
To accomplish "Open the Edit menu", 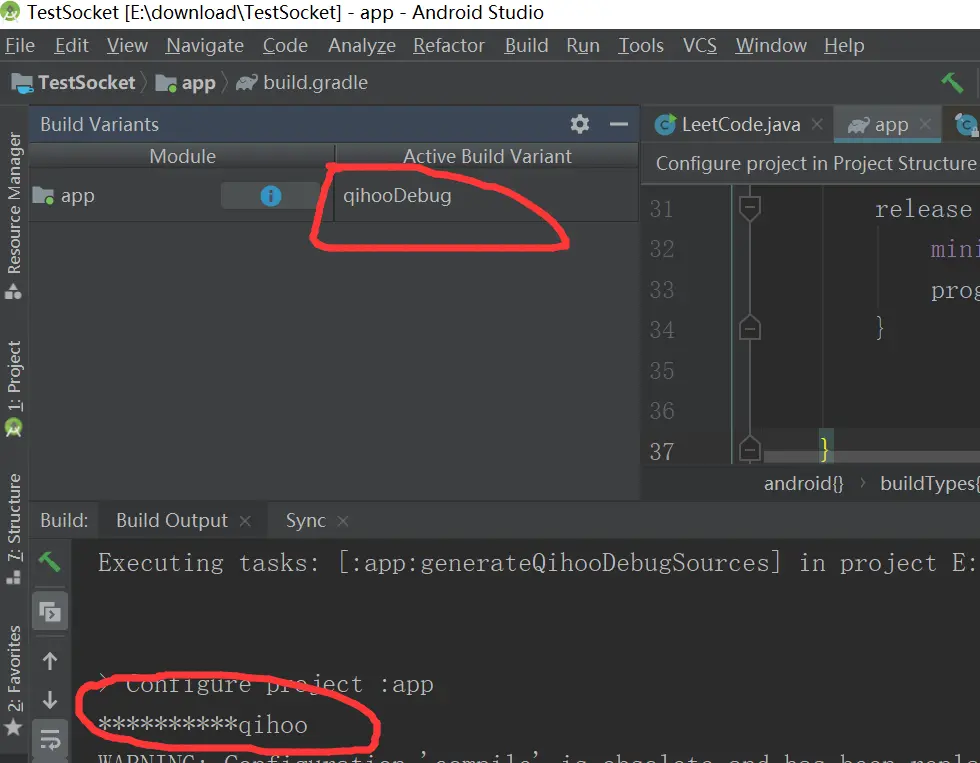I will coord(71,46).
